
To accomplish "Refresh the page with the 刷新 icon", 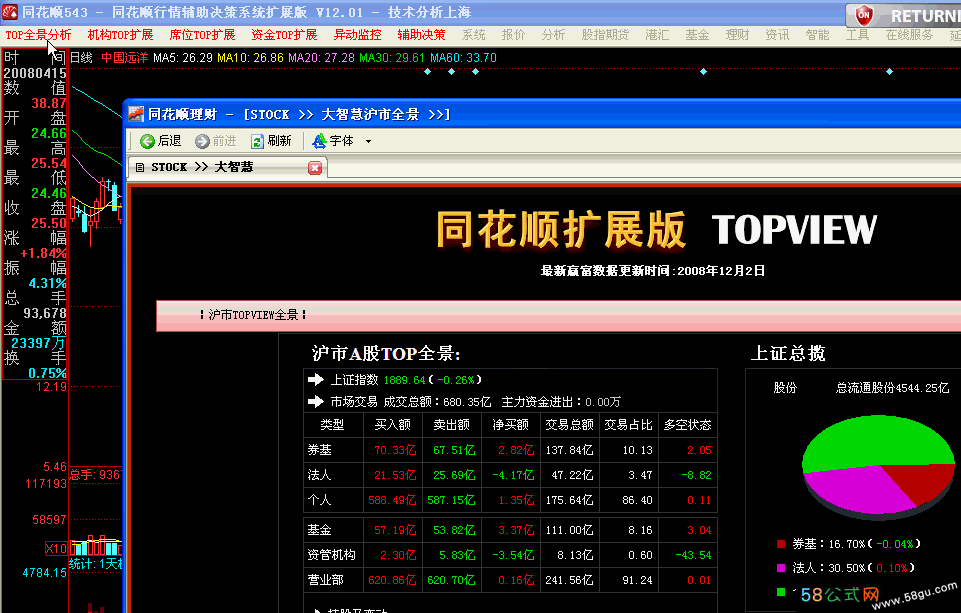I will tap(257, 142).
